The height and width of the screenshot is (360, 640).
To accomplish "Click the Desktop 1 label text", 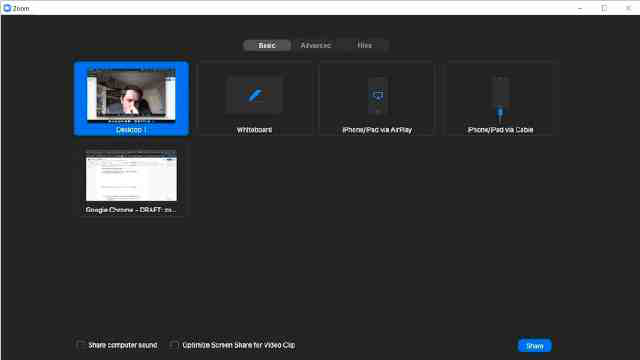I will tap(131, 130).
